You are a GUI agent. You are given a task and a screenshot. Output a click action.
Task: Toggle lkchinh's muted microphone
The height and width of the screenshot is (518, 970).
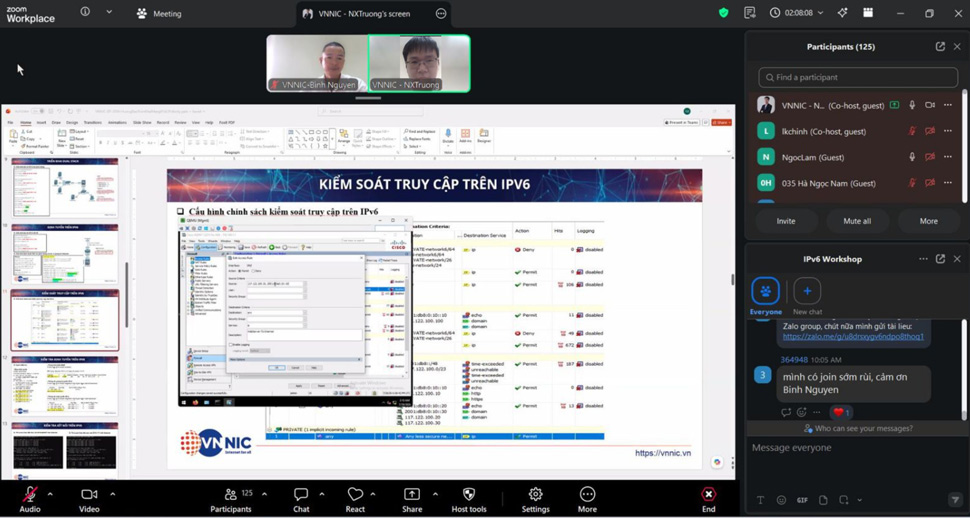pyautogui.click(x=912, y=131)
